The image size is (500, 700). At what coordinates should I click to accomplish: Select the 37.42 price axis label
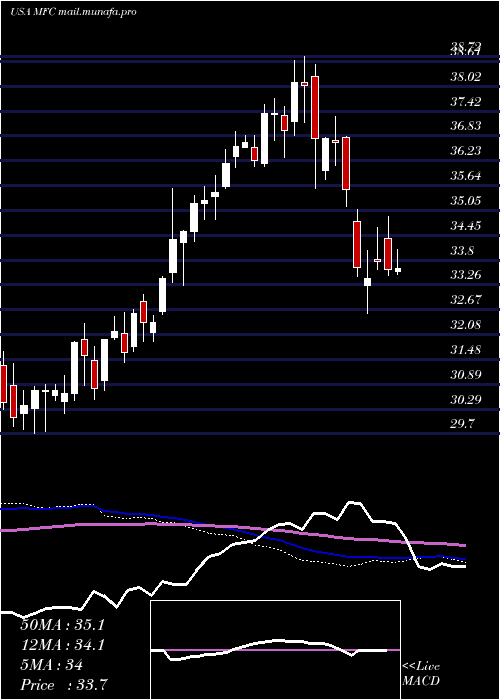[x=466, y=102]
